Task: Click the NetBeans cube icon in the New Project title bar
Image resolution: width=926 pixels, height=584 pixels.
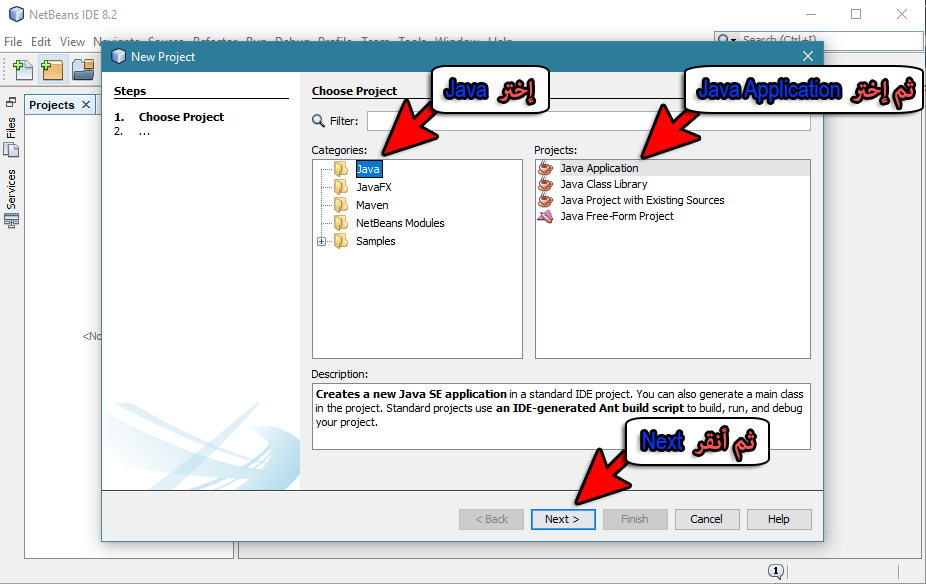Action: (119, 56)
